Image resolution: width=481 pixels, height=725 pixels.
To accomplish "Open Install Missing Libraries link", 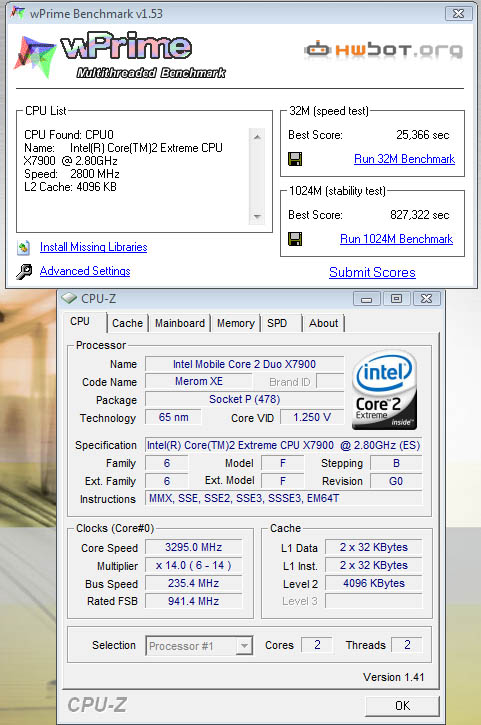I will click(93, 247).
